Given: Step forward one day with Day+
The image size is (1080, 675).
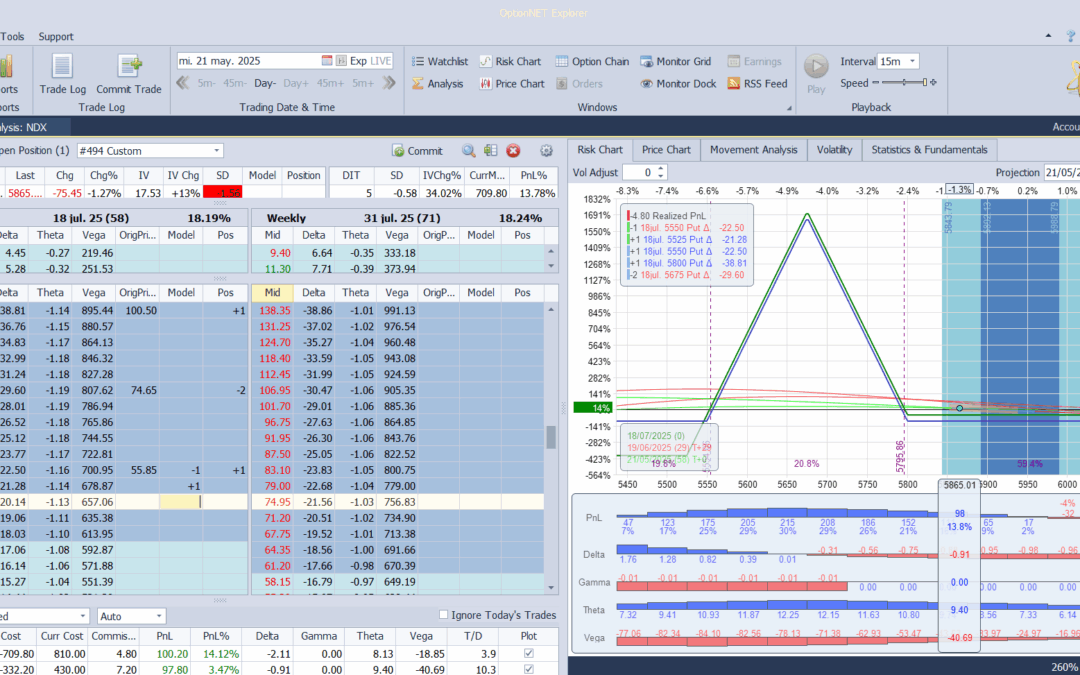Looking at the screenshot, I should [296, 83].
